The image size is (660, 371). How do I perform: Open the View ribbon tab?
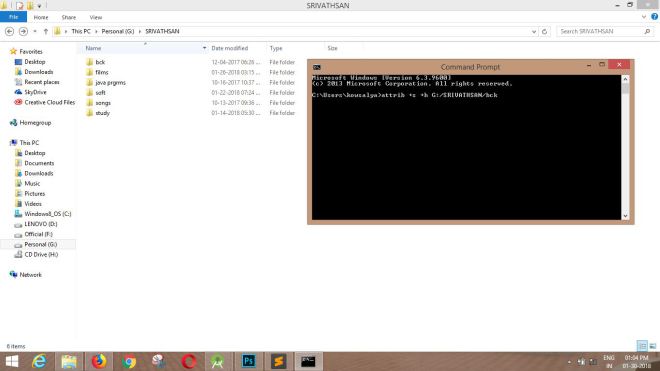[x=96, y=17]
